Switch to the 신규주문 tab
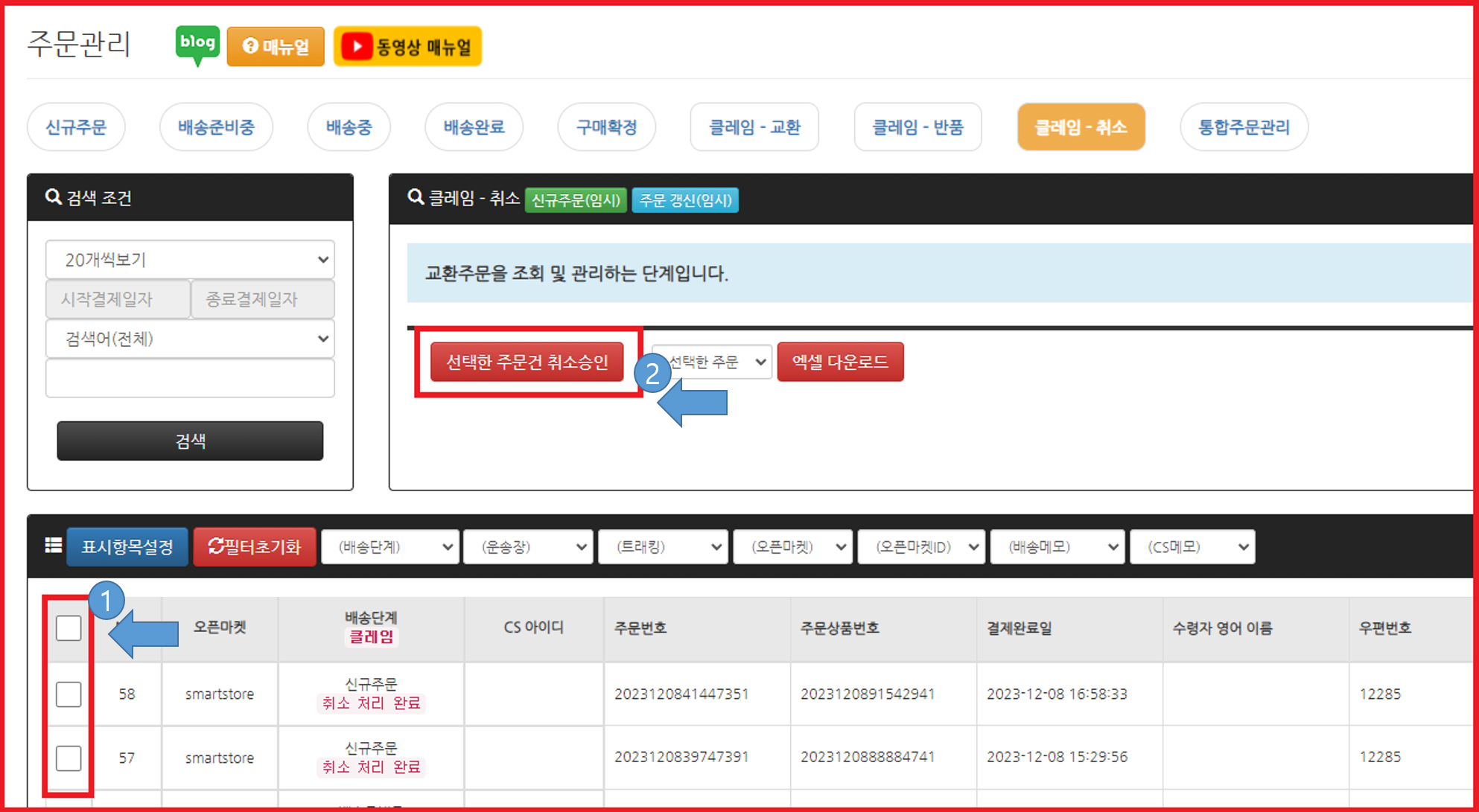 click(x=76, y=127)
